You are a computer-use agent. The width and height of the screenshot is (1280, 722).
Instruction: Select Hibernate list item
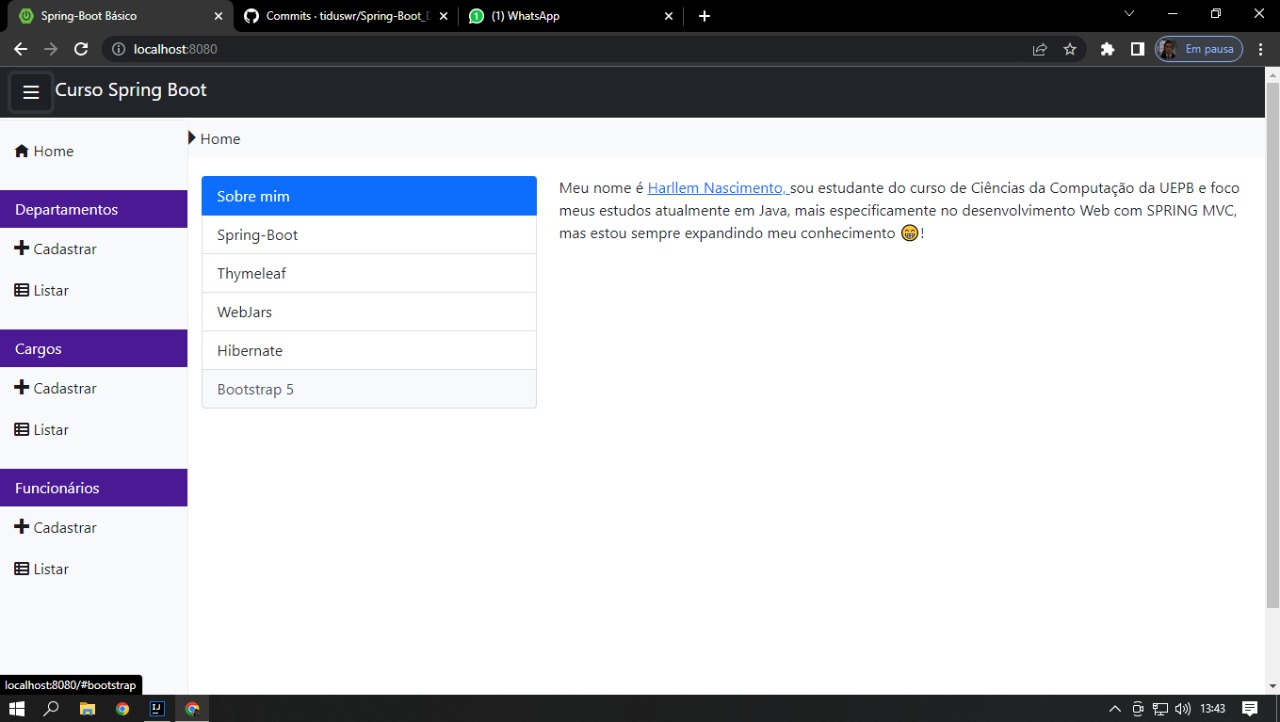369,351
